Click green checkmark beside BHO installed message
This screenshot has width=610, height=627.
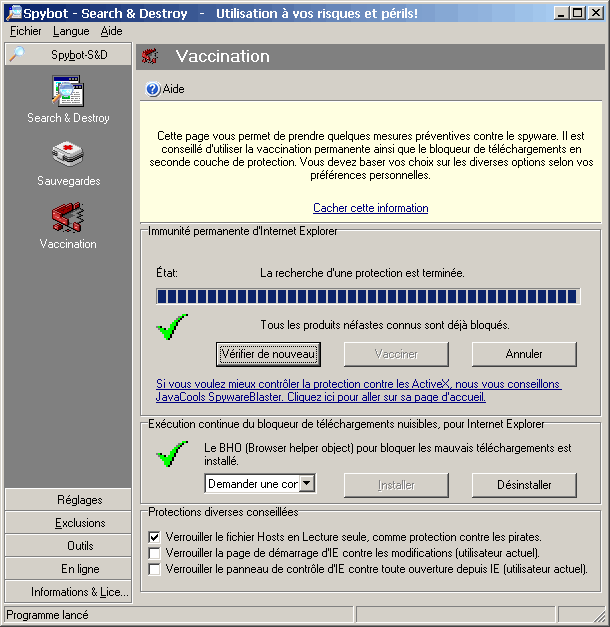click(172, 454)
